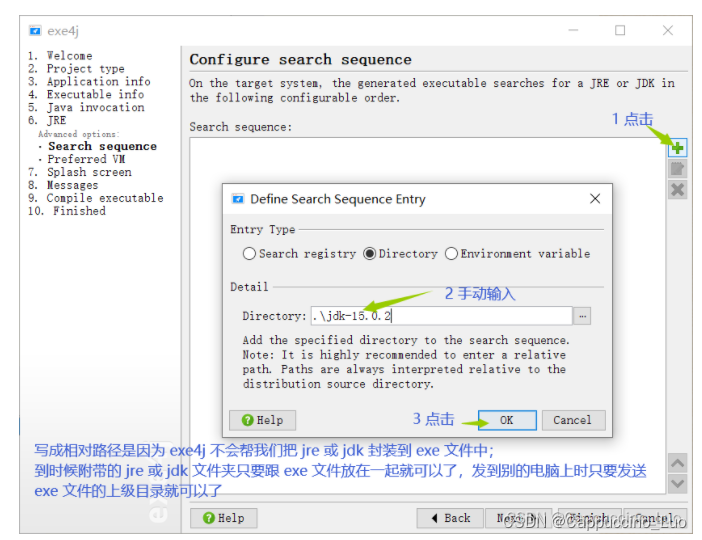Image resolution: width=702 pixels, height=540 pixels.
Task: Minimize the exe4j window
Action: click(x=574, y=30)
